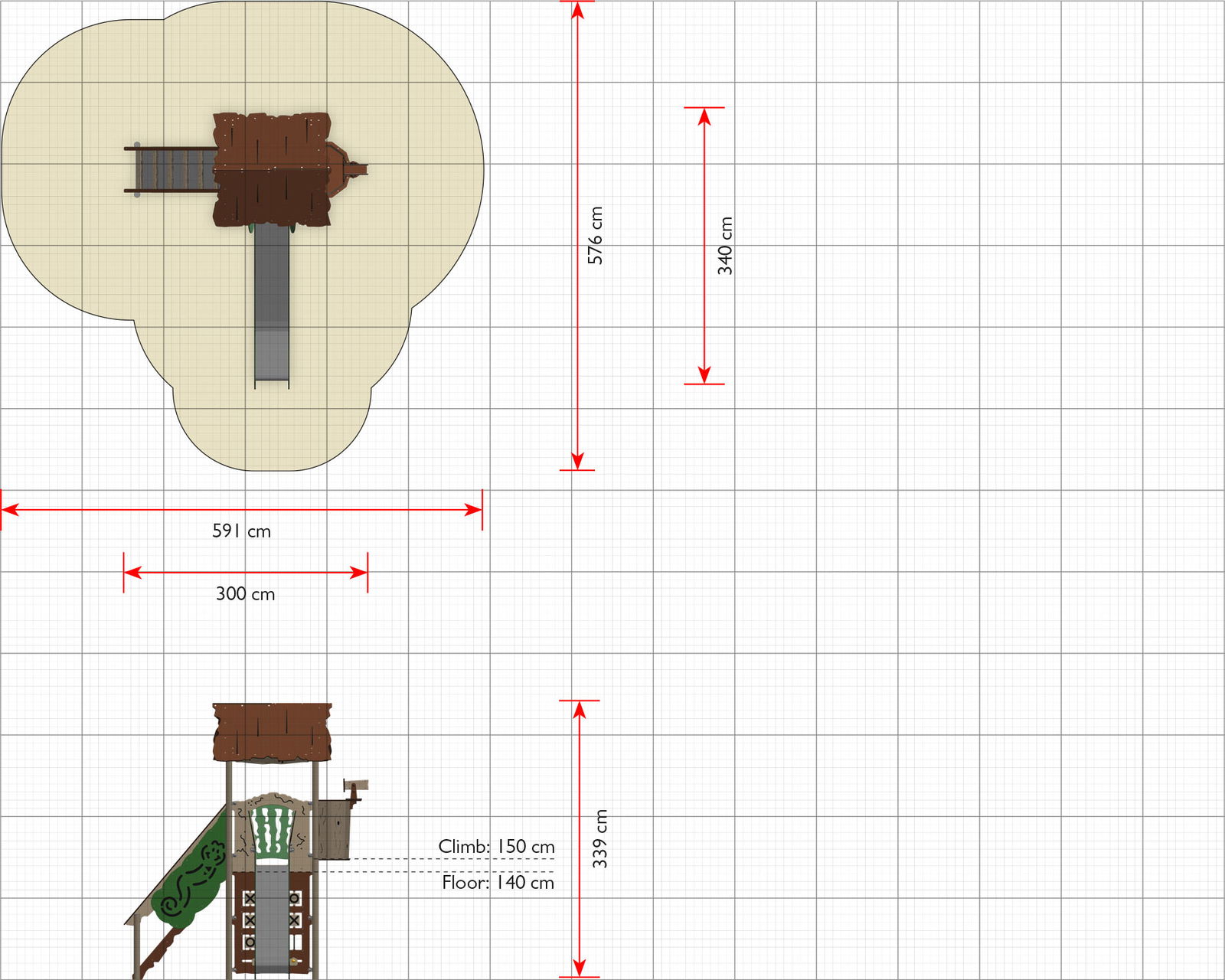
Task: Select the 340 cm vertical dimension text
Action: coord(725,246)
